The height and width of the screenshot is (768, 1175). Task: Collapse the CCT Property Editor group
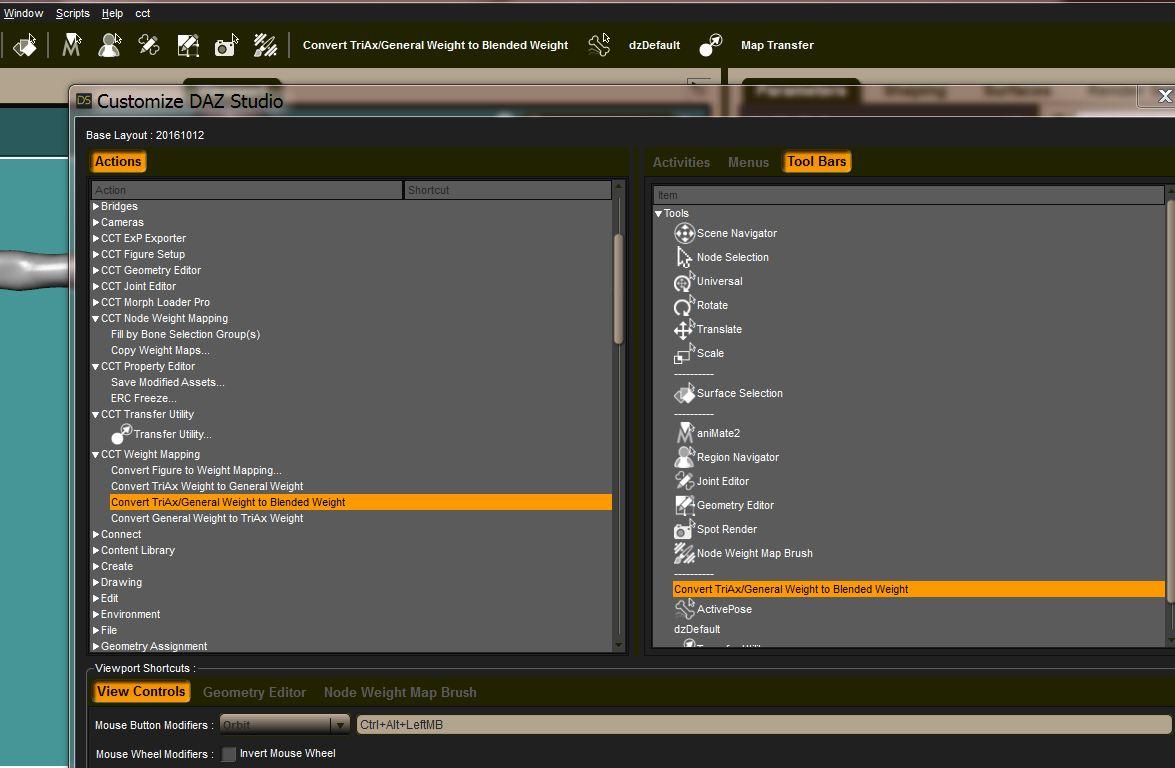pos(96,366)
